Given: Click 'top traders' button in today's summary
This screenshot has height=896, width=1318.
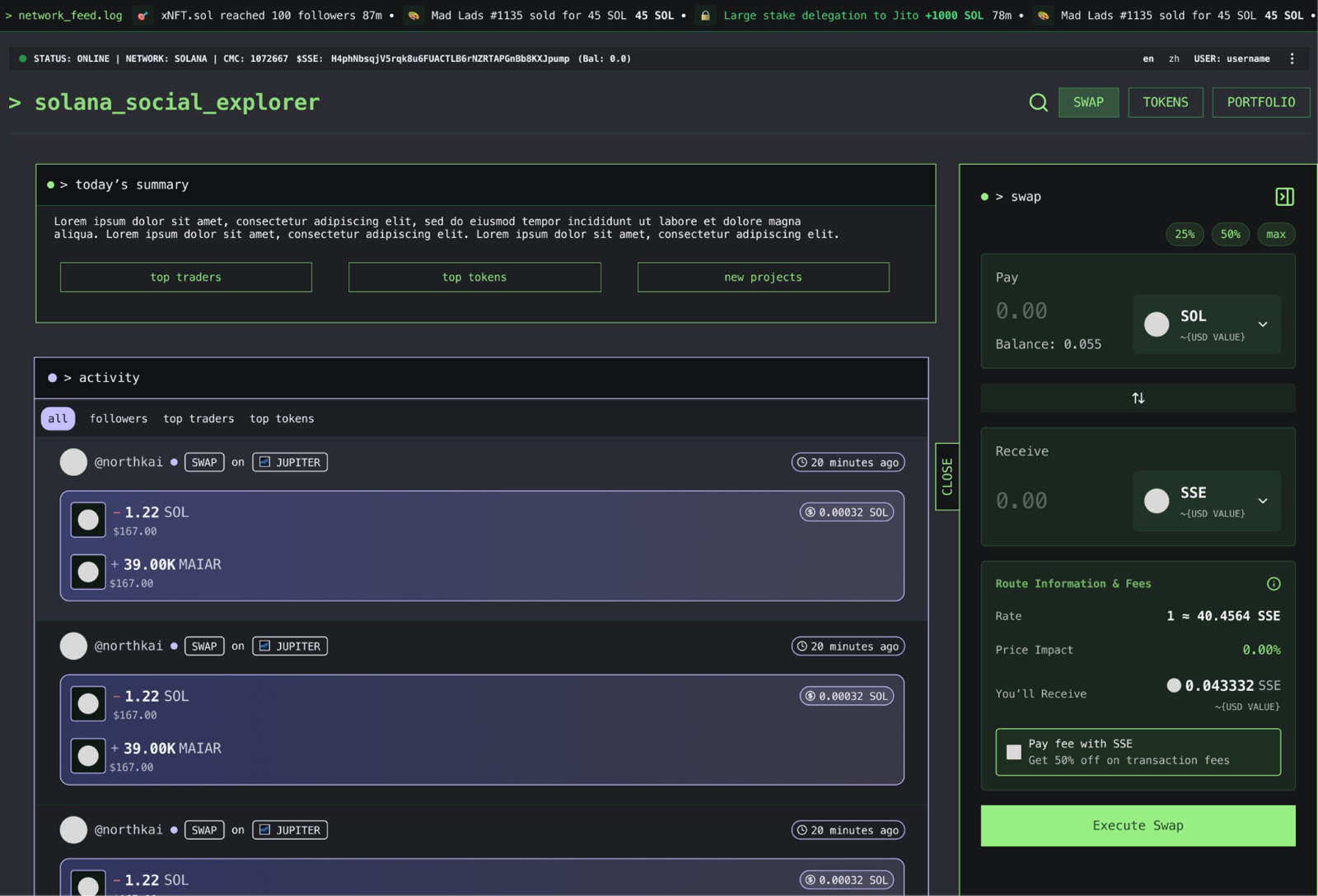Looking at the screenshot, I should pos(186,277).
